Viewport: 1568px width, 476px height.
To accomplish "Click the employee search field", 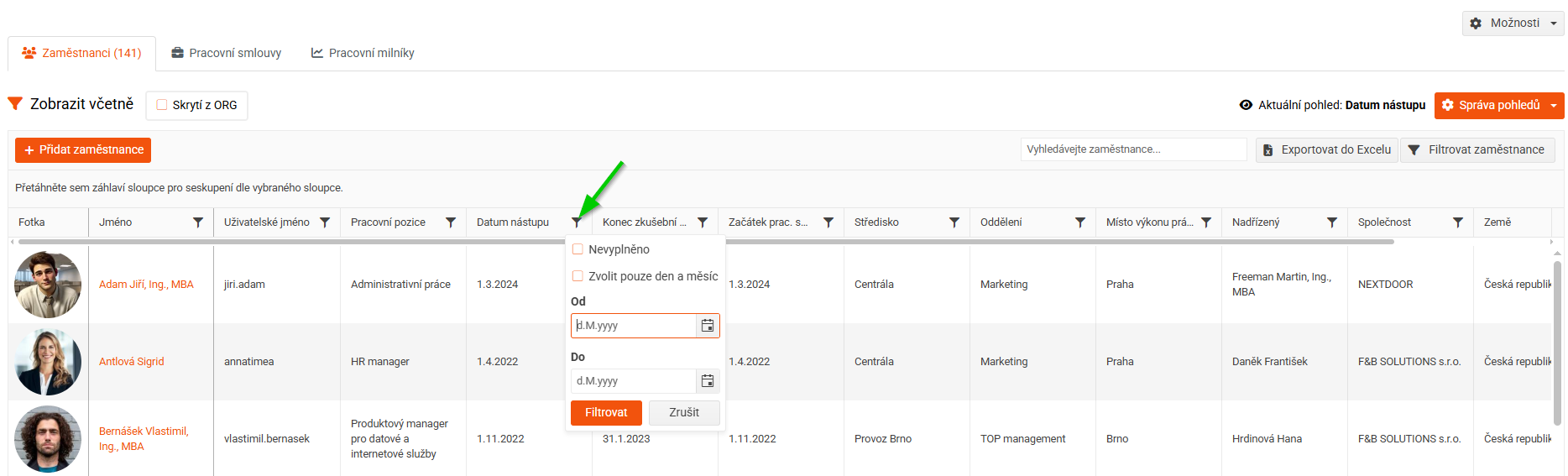I will pyautogui.click(x=1134, y=149).
